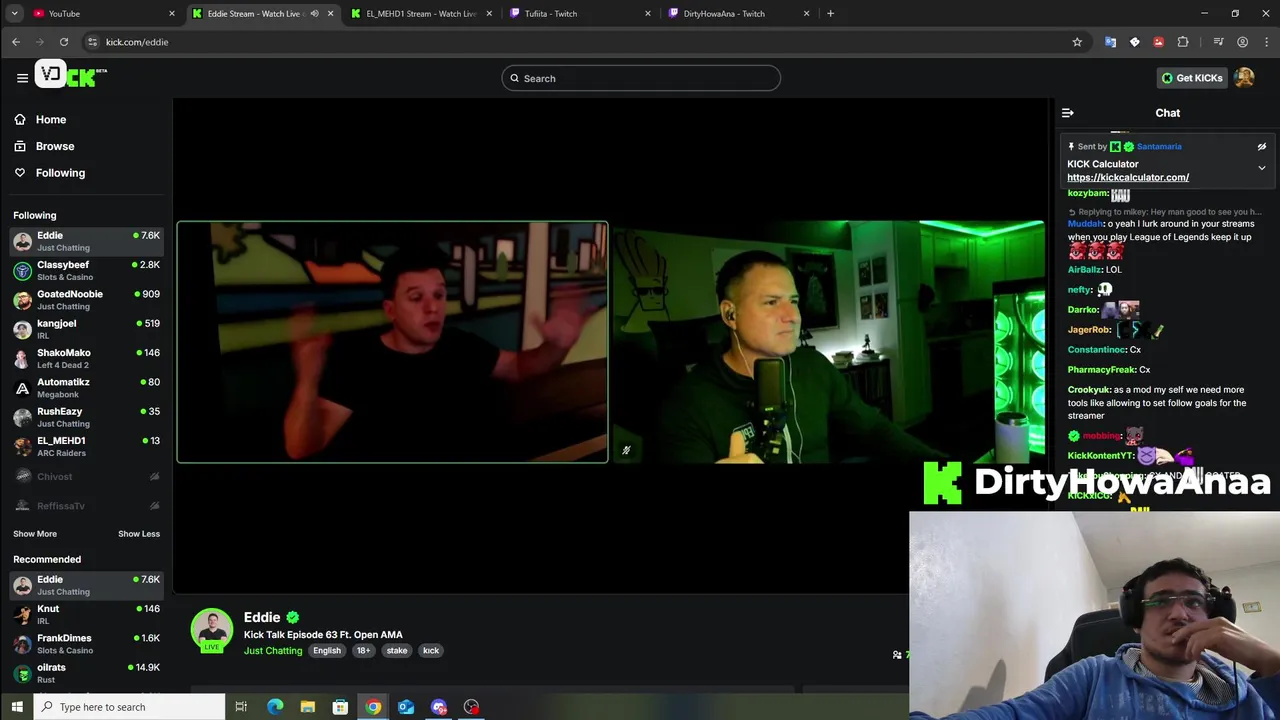Open Eddie in Recommended list
Screen dimensions: 1280x720
[87, 585]
